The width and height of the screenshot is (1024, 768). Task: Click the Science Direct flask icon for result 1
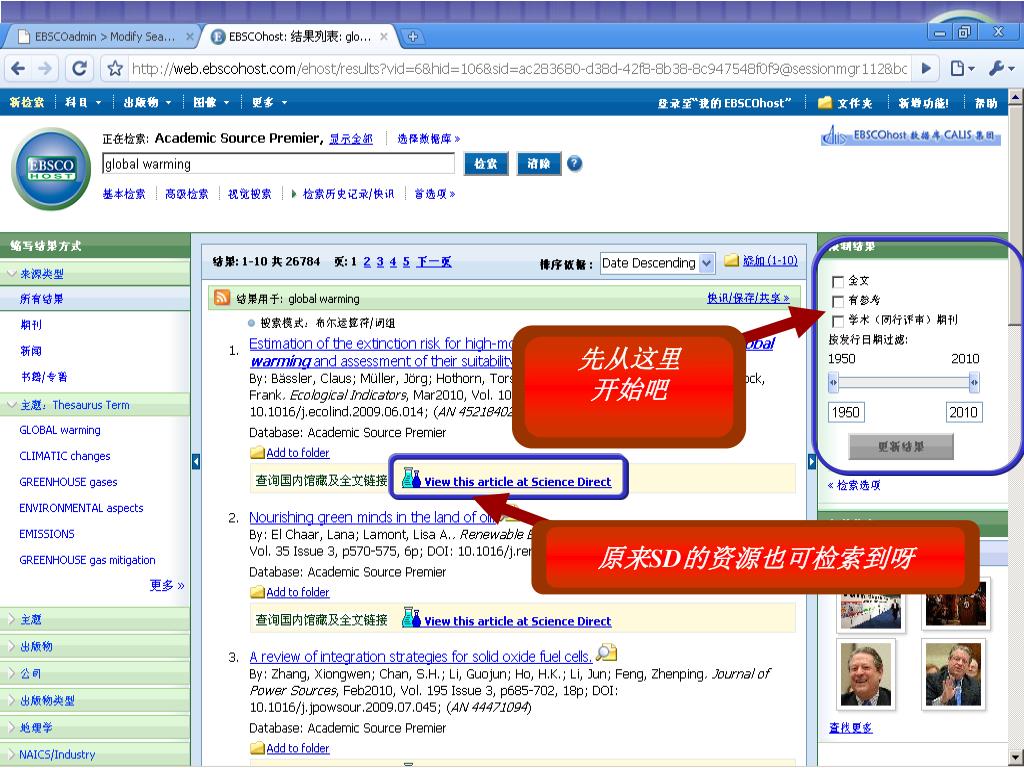coord(411,478)
